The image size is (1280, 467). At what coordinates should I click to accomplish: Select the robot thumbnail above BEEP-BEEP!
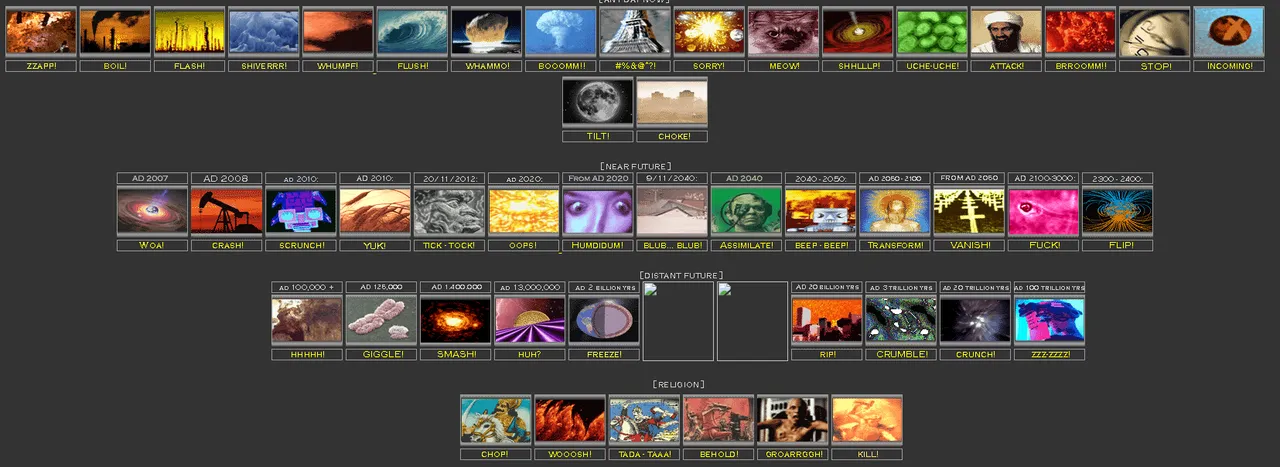(x=821, y=211)
